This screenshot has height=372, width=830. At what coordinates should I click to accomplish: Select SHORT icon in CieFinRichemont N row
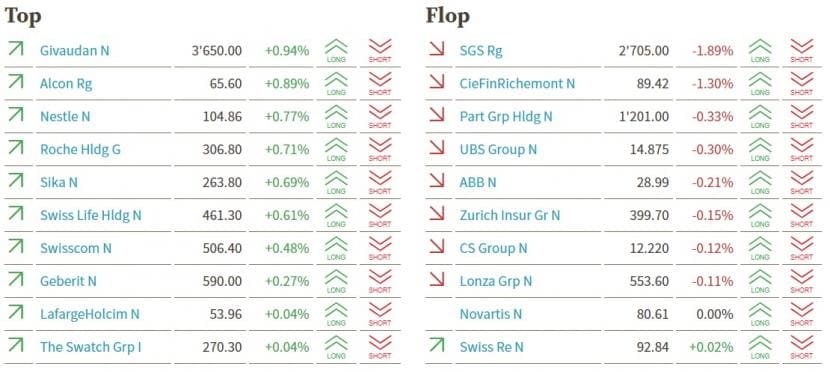pos(801,84)
